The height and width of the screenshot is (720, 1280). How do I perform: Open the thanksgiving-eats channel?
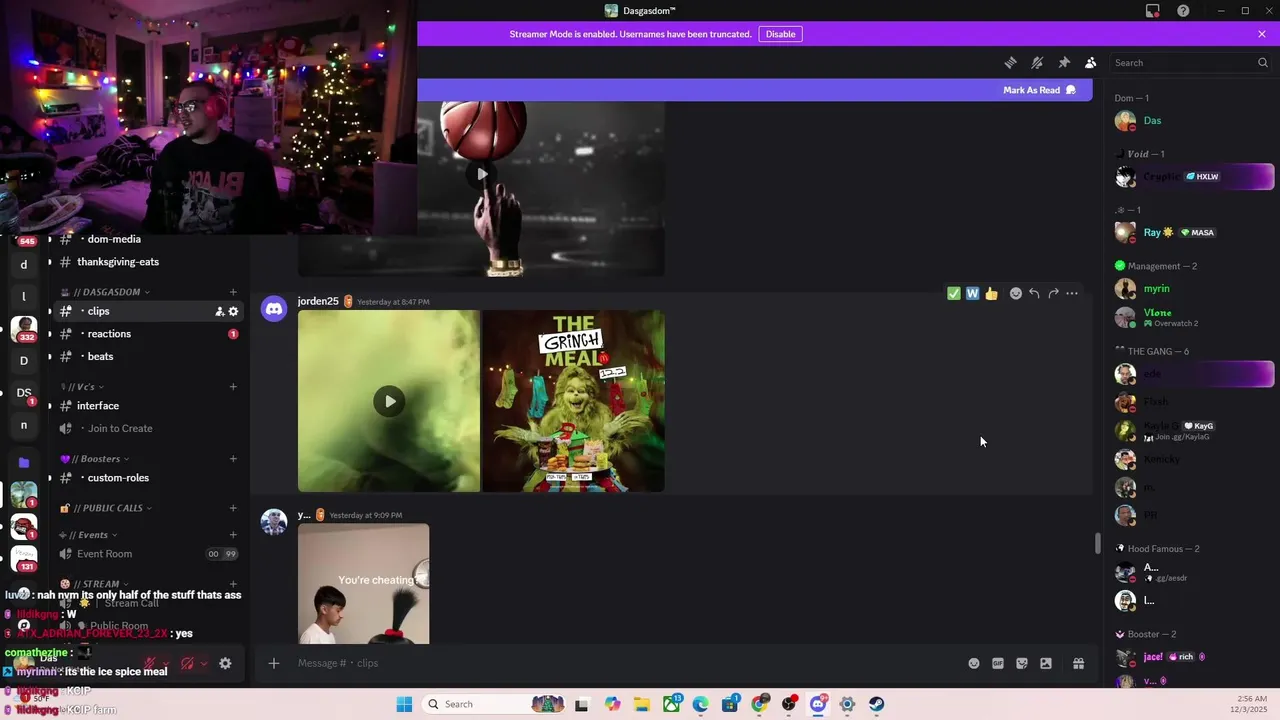(118, 262)
